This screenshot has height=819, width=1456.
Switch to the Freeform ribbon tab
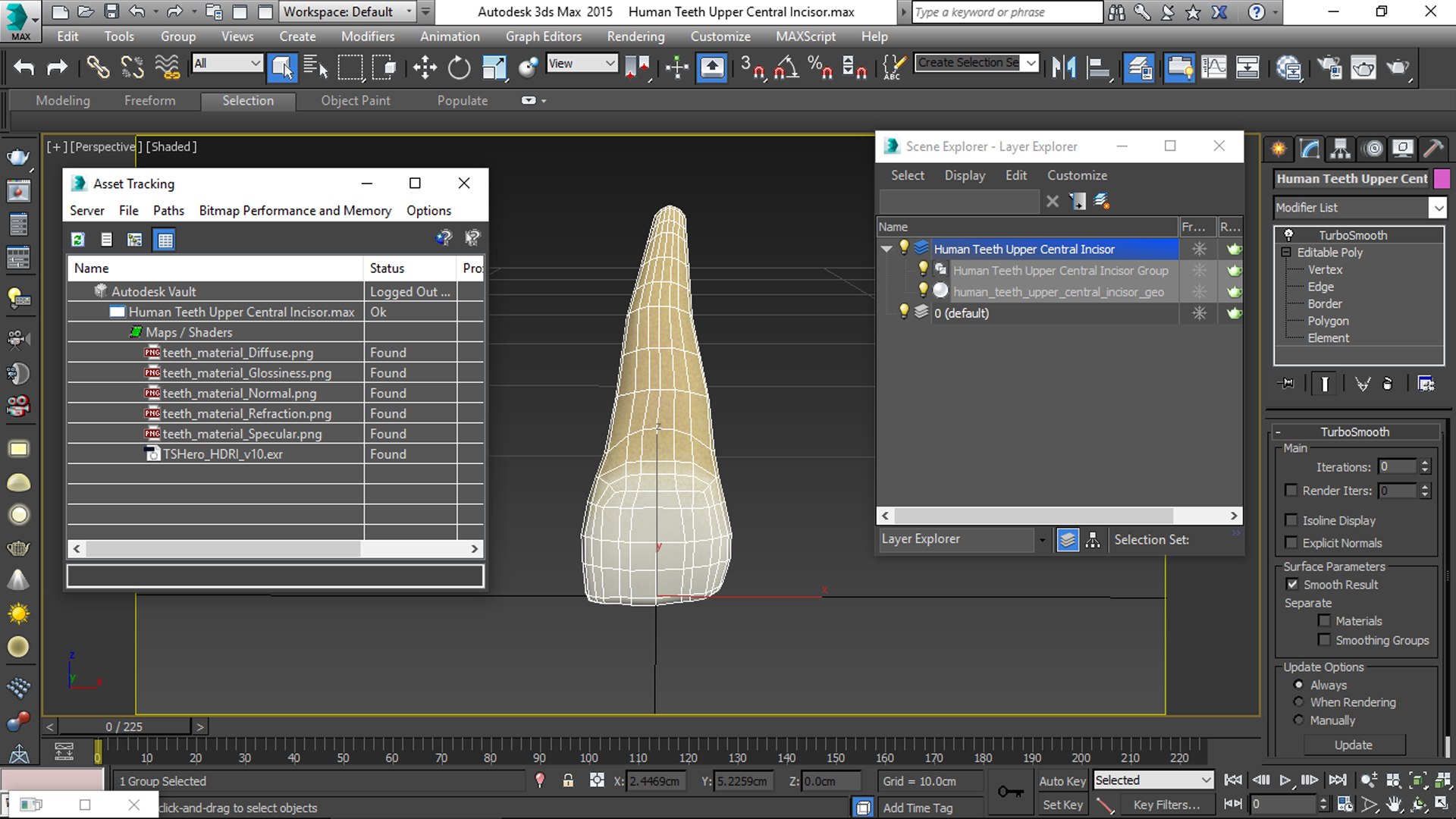tap(149, 100)
